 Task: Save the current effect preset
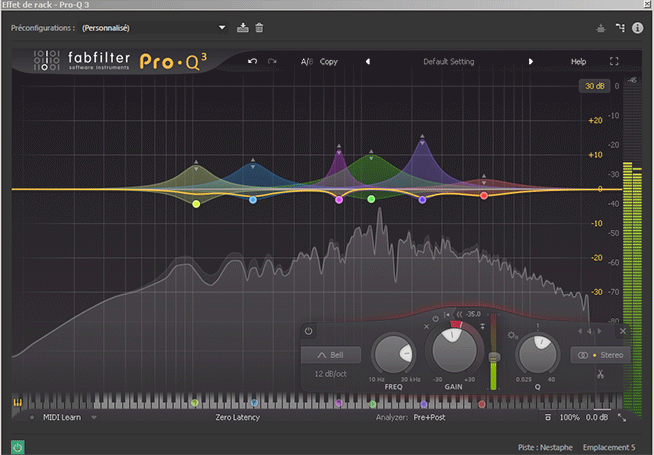(x=242, y=28)
